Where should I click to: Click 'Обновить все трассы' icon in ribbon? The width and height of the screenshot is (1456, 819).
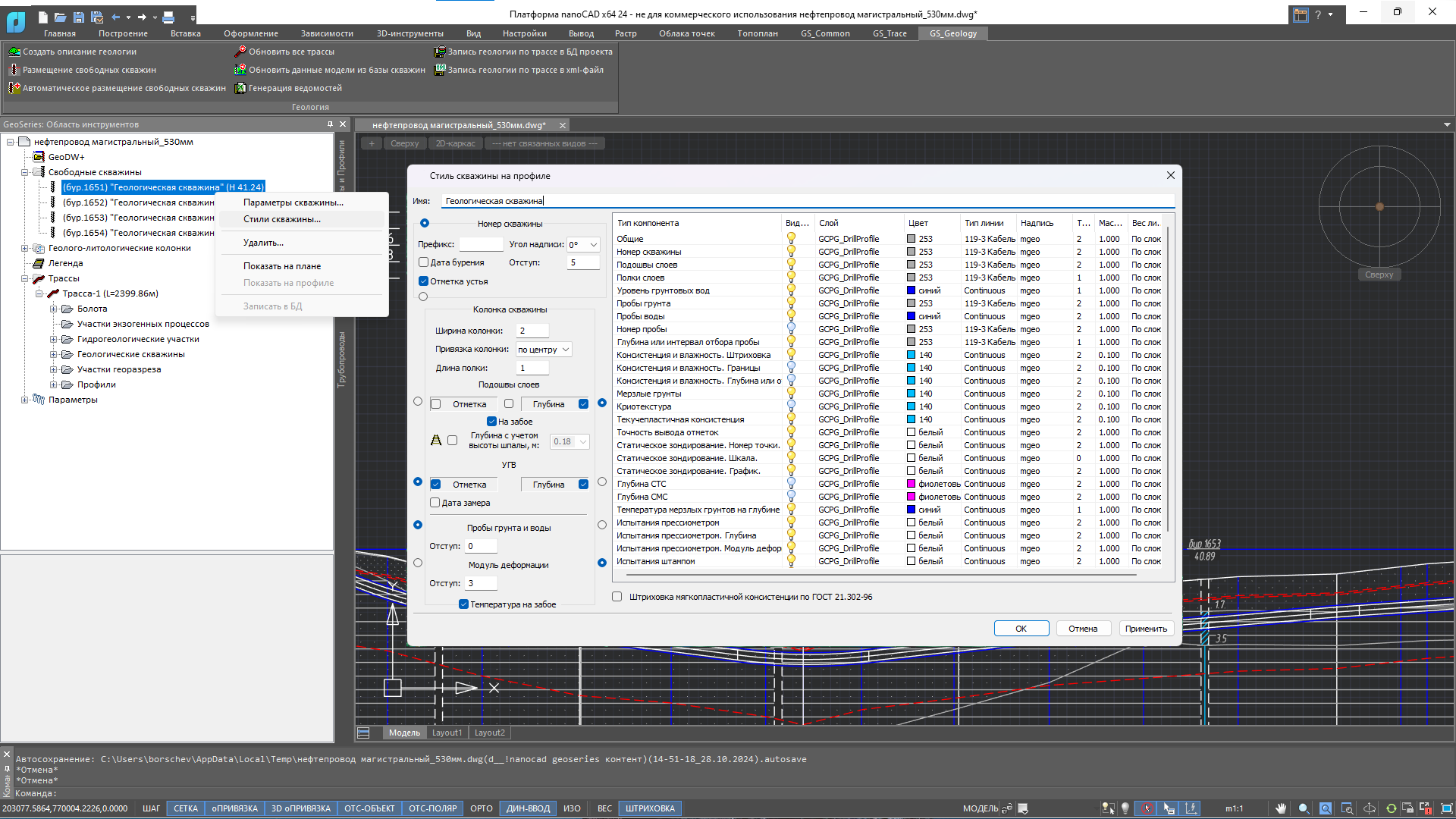[x=240, y=52]
